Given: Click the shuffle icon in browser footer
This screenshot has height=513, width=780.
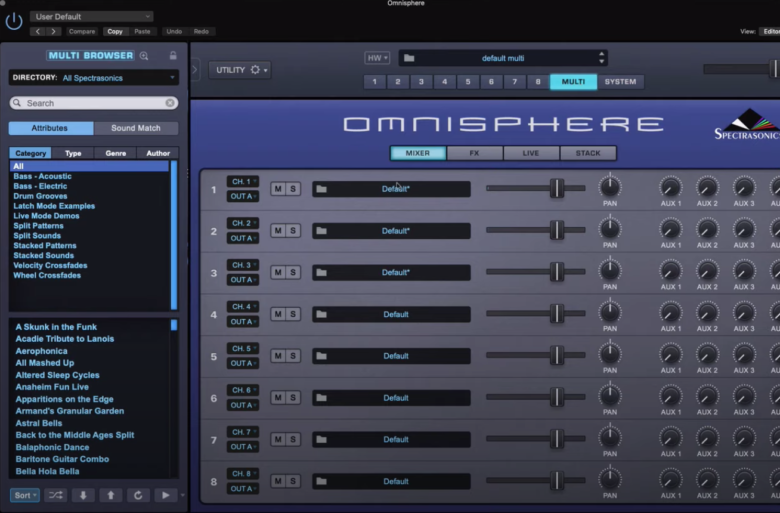Looking at the screenshot, I should (x=55, y=495).
